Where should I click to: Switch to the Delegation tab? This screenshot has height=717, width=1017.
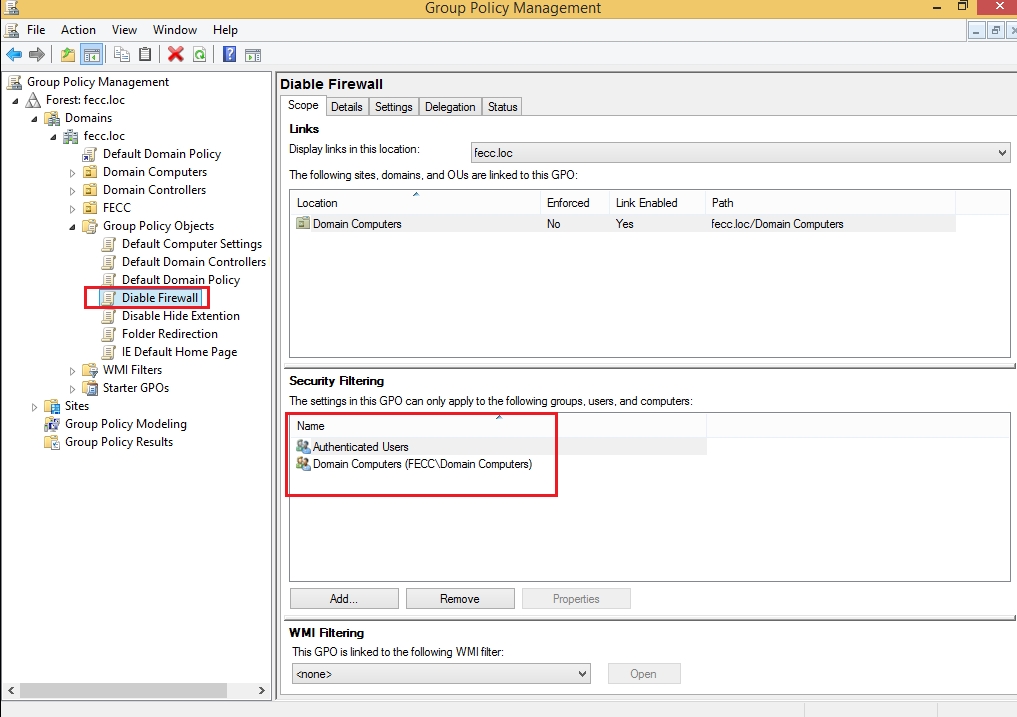[x=450, y=107]
